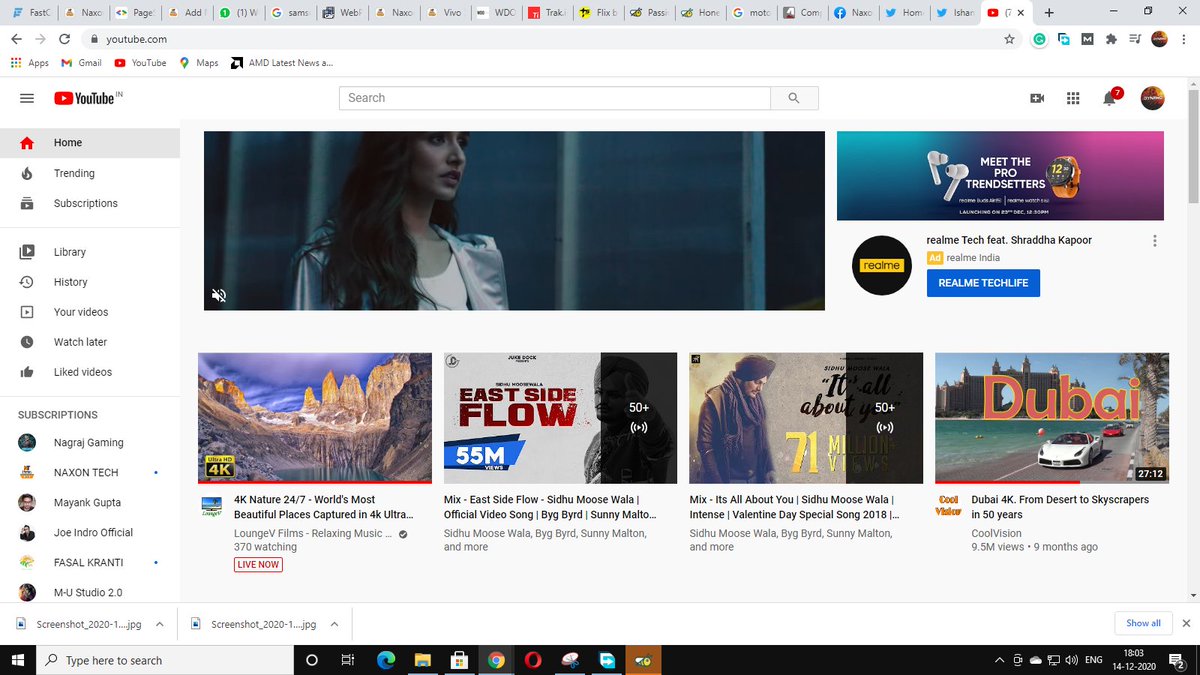Switch to the Vivo browser tab
This screenshot has height=675, width=1200.
coord(445,13)
